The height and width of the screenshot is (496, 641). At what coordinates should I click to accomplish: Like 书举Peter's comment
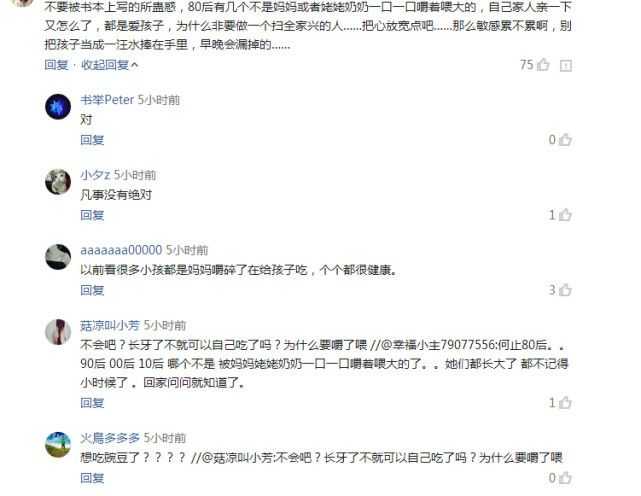coord(565,140)
